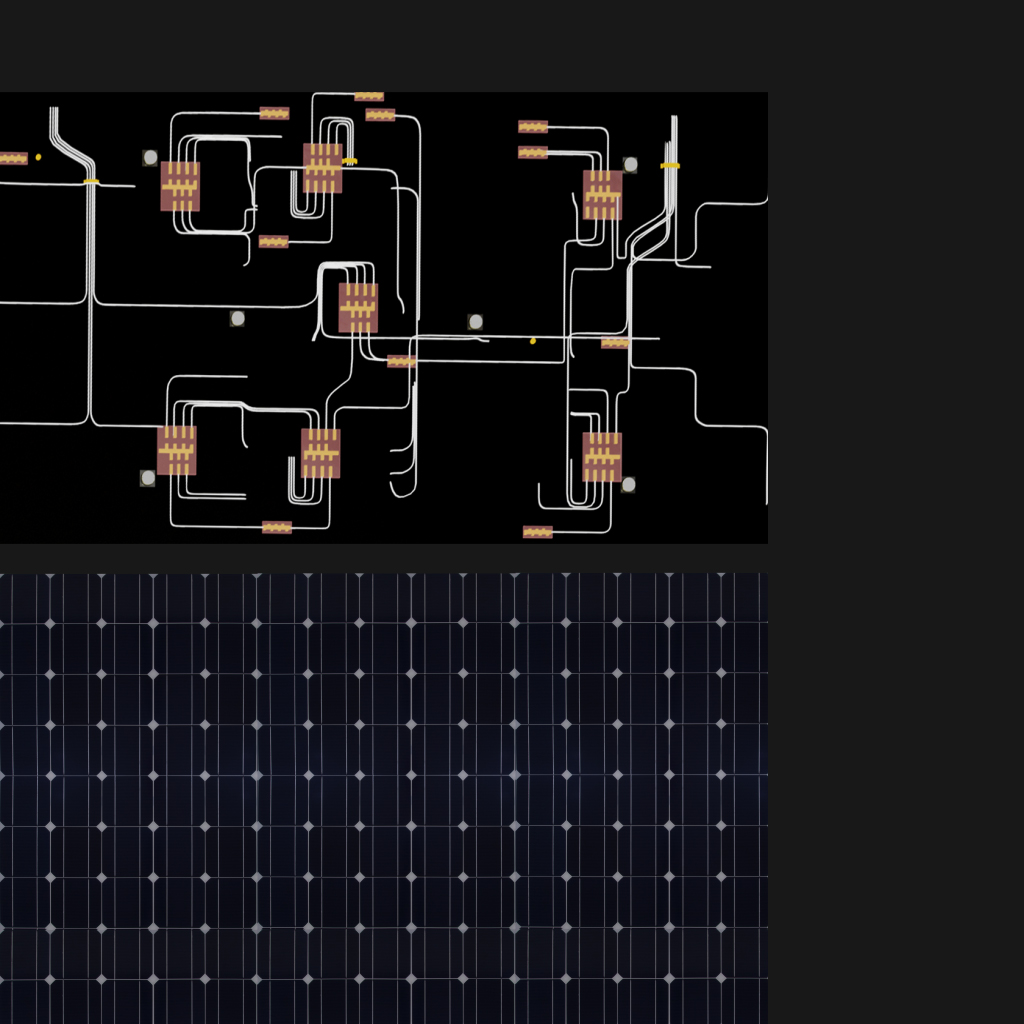1024x1024 pixels.
Task: Select the gray node beside top-right chip
Action: point(630,164)
